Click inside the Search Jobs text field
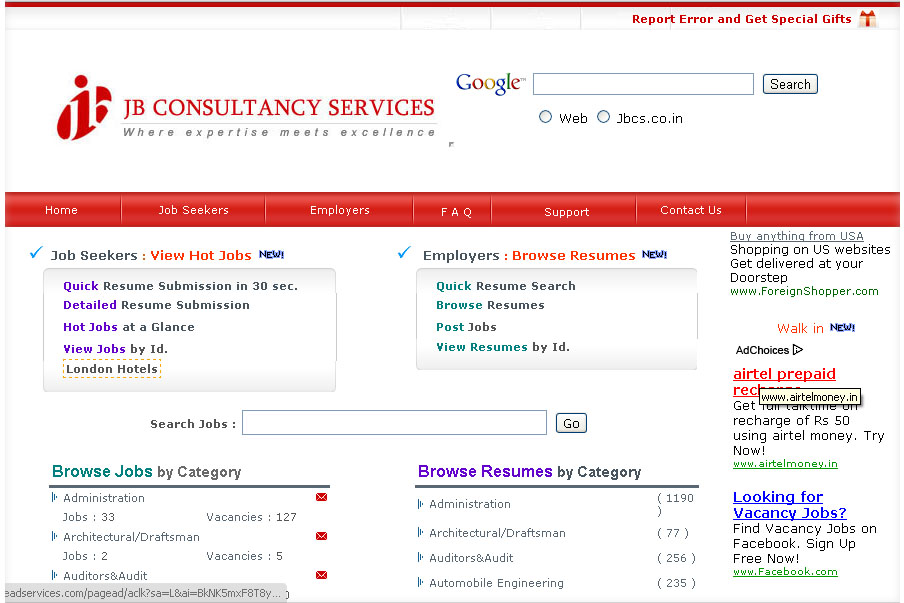 (394, 423)
